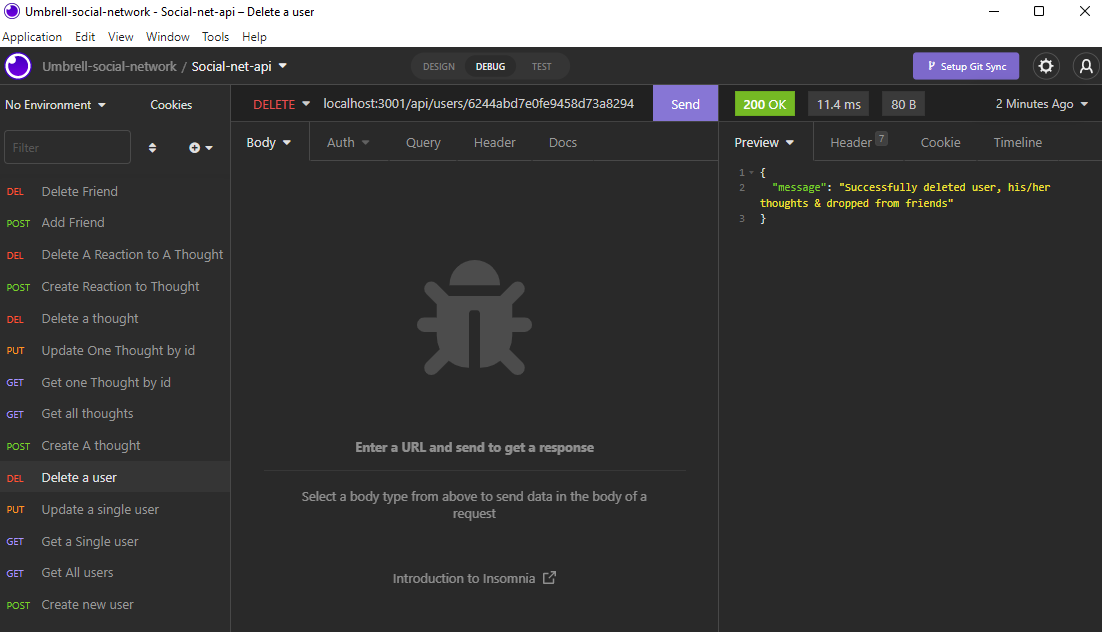Open the DELETE method dropdown
1102x632 pixels.
tap(281, 103)
